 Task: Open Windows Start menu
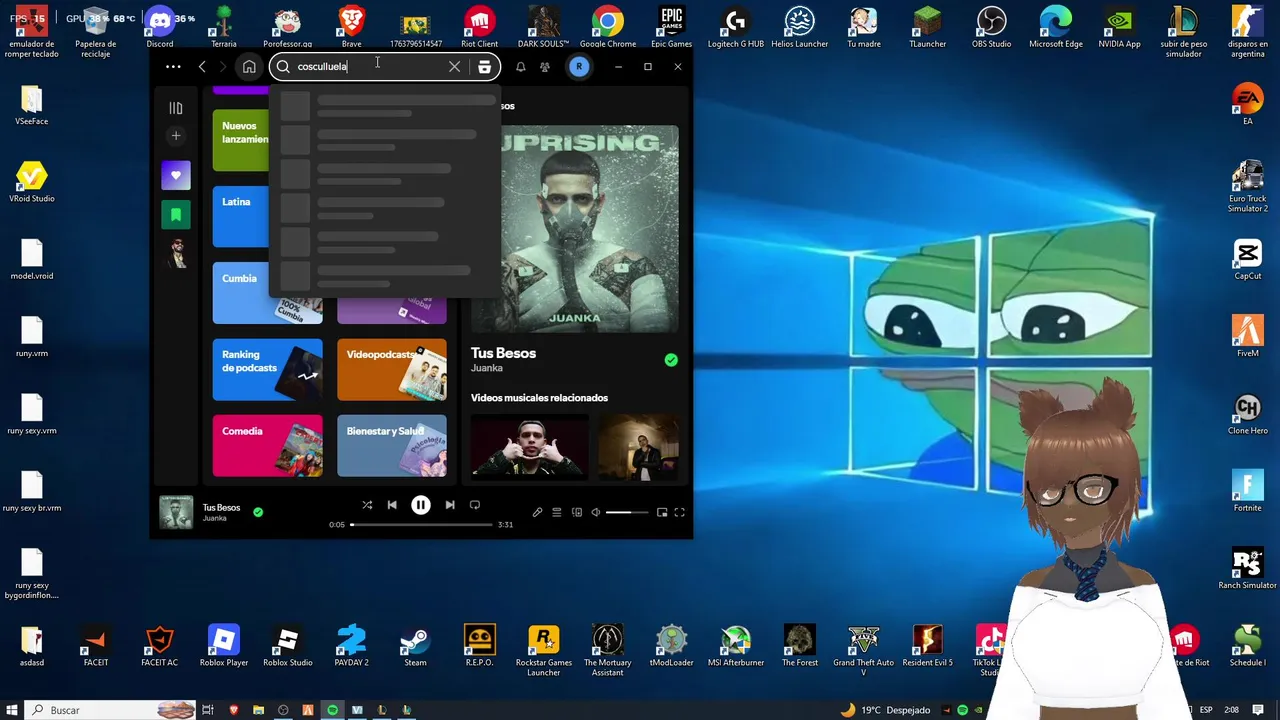point(12,710)
